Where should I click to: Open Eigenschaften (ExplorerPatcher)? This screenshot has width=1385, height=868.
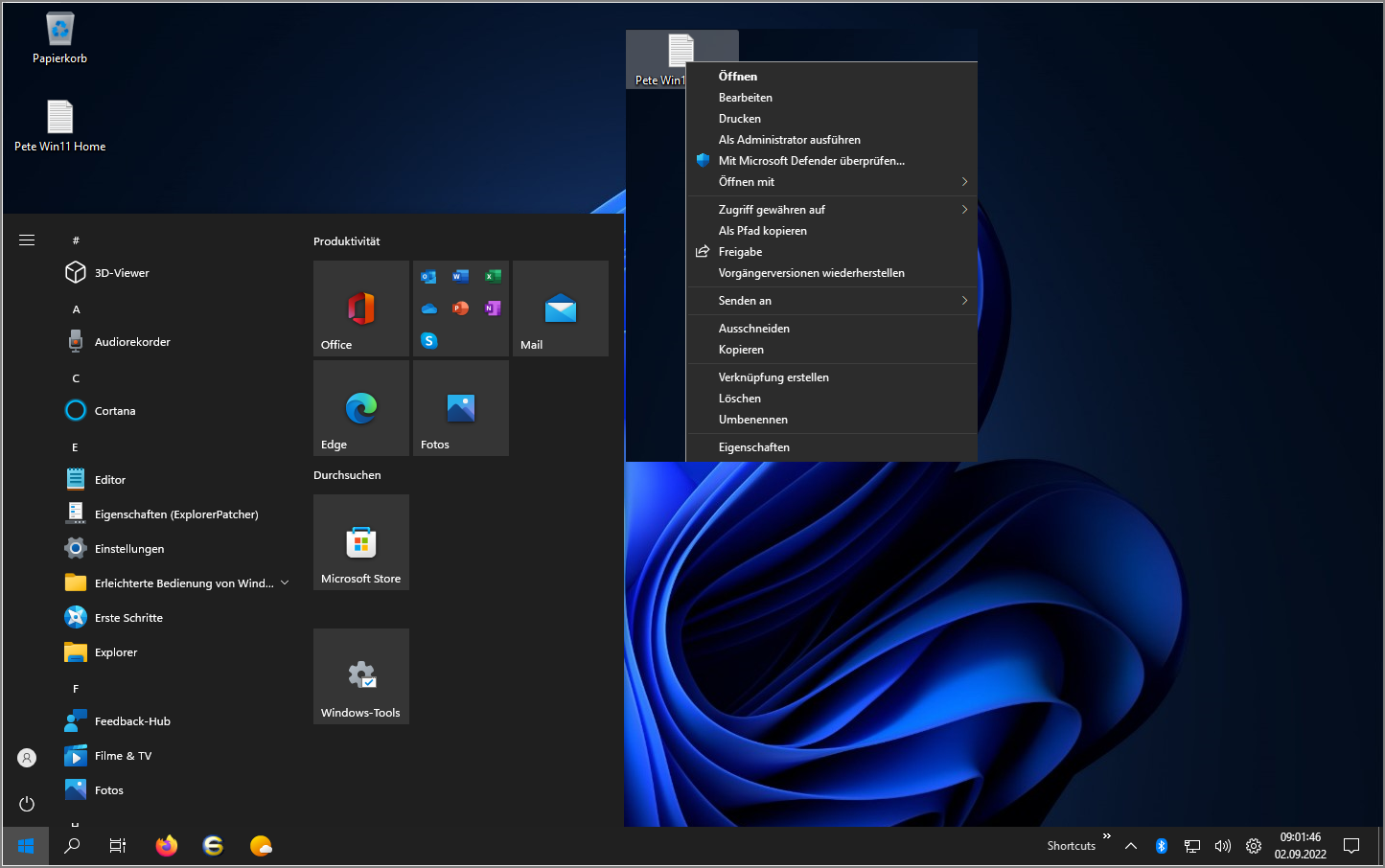pyautogui.click(x=177, y=514)
